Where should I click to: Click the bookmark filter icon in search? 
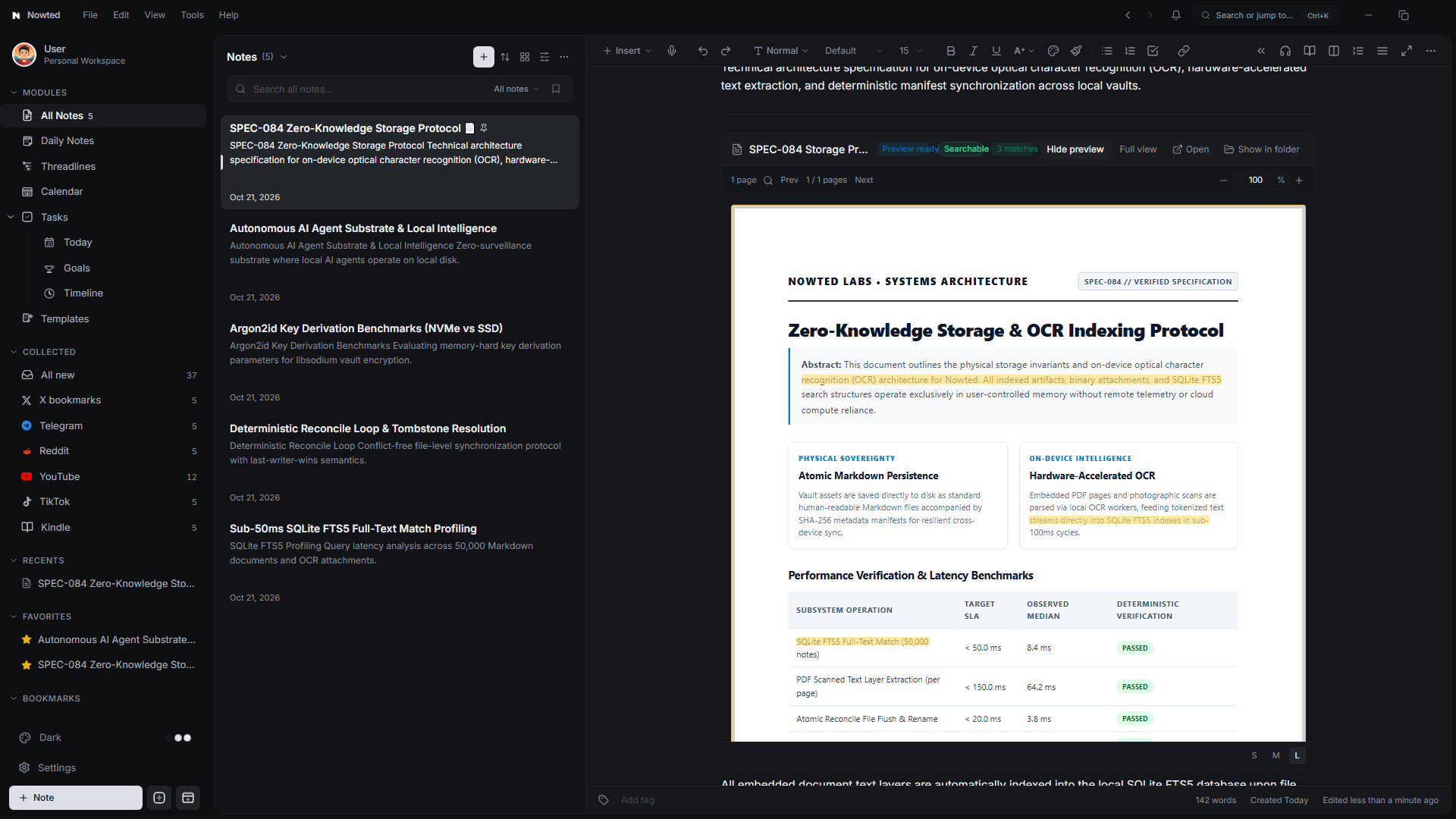[x=556, y=89]
